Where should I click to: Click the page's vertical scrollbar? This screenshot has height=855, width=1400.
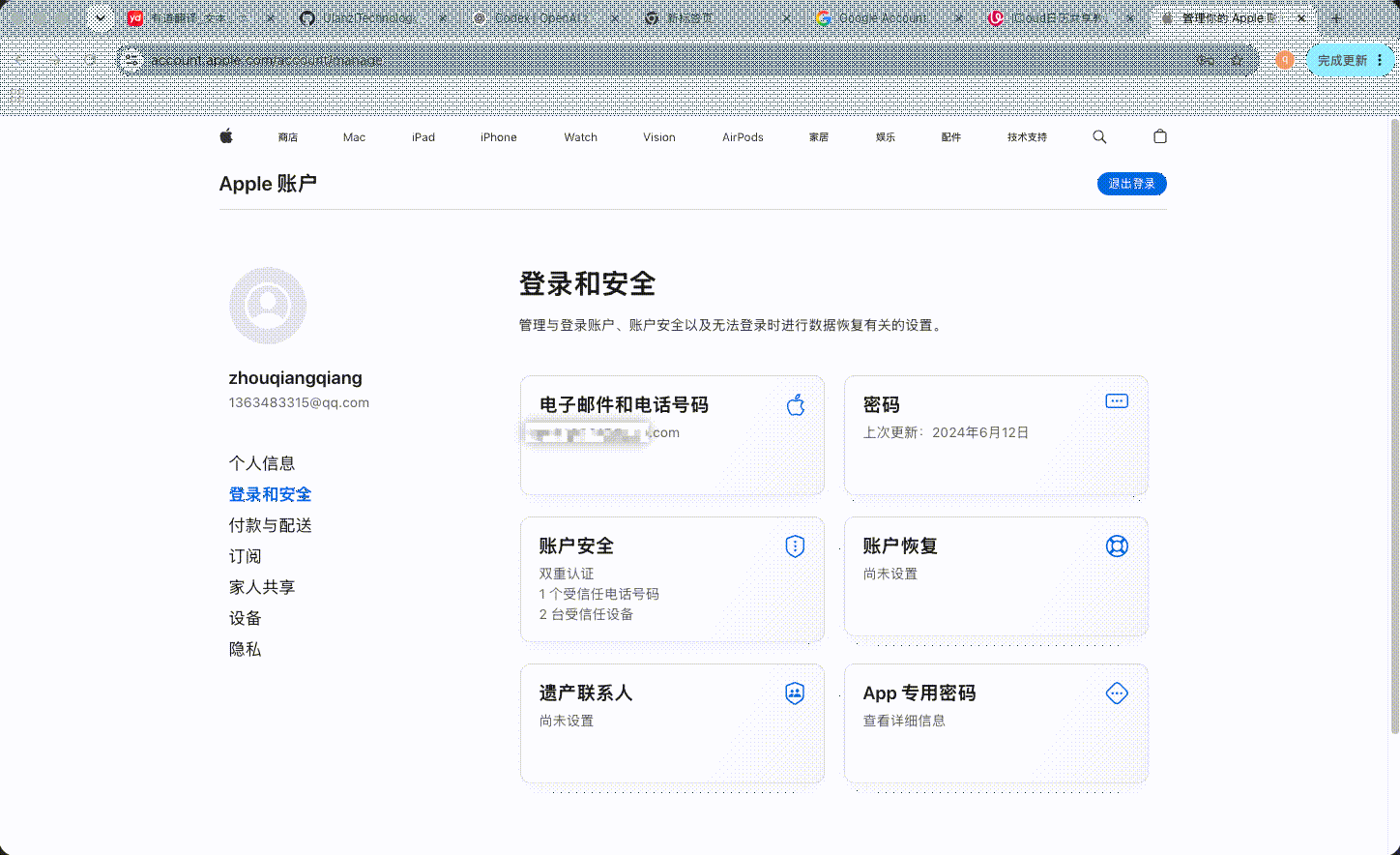click(1394, 426)
